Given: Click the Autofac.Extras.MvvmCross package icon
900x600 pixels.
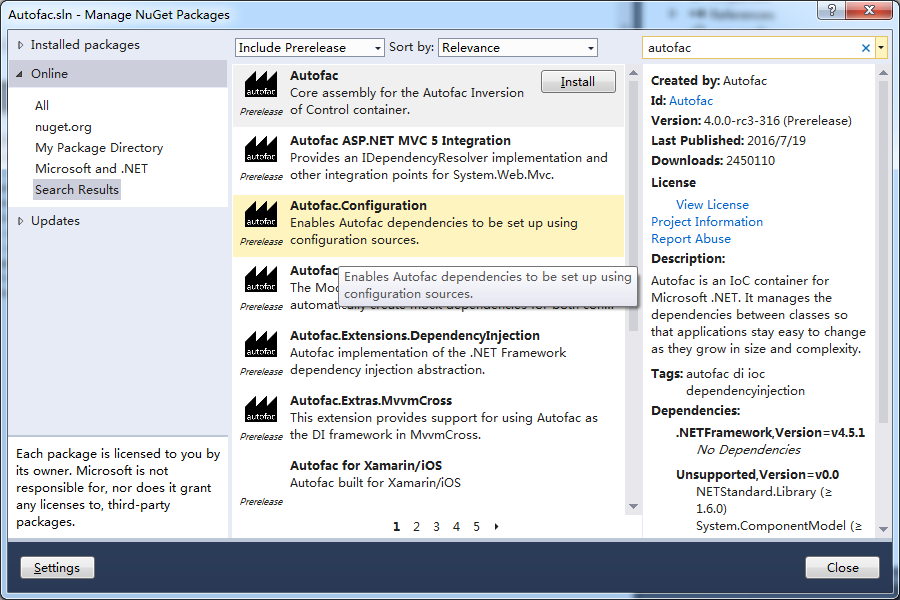Looking at the screenshot, I should [261, 409].
